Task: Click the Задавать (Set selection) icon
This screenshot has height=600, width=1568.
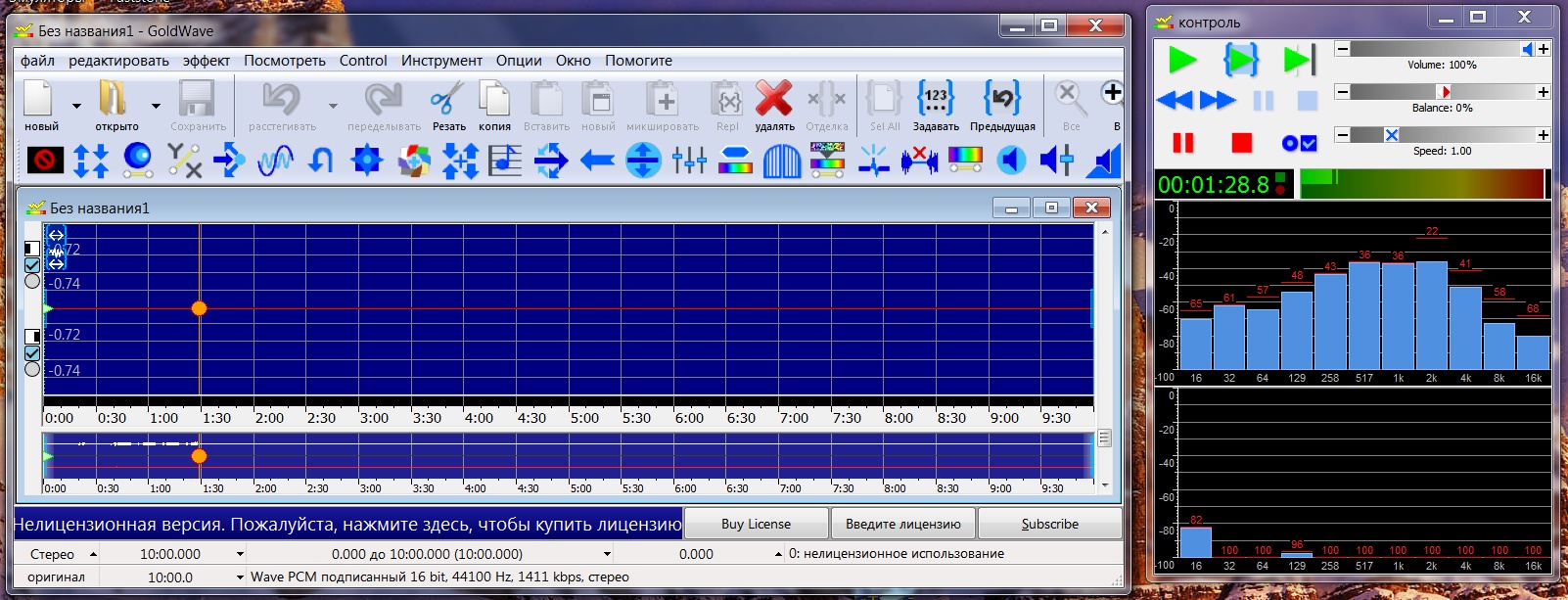Action: click(936, 100)
